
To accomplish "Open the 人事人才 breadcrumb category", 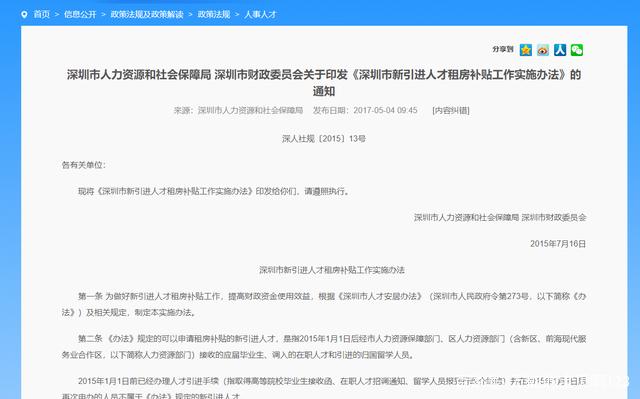I will [260, 15].
